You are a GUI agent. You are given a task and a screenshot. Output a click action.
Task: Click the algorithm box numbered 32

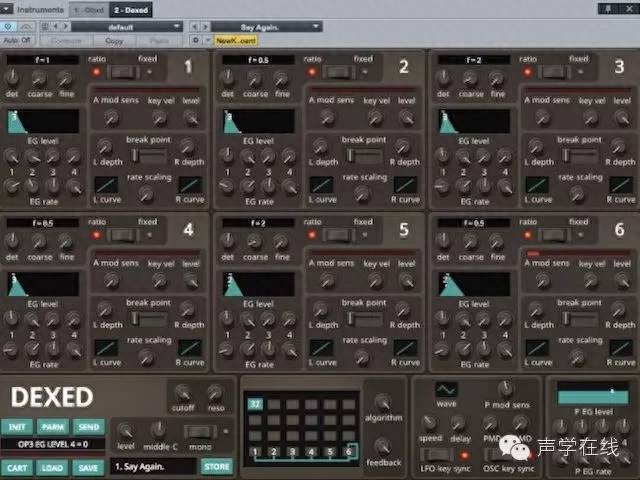(255, 404)
